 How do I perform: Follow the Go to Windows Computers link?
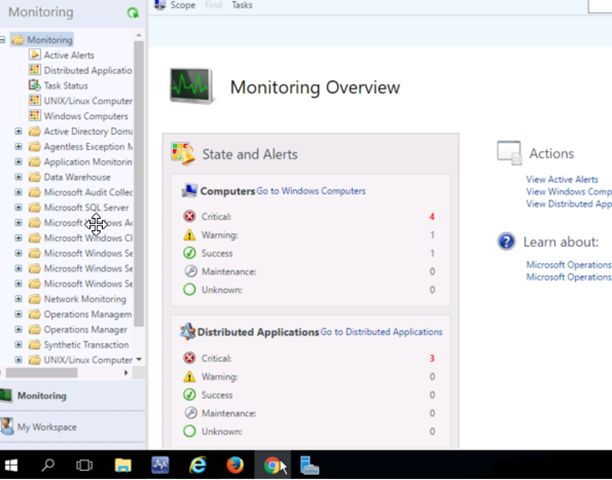[x=311, y=191]
